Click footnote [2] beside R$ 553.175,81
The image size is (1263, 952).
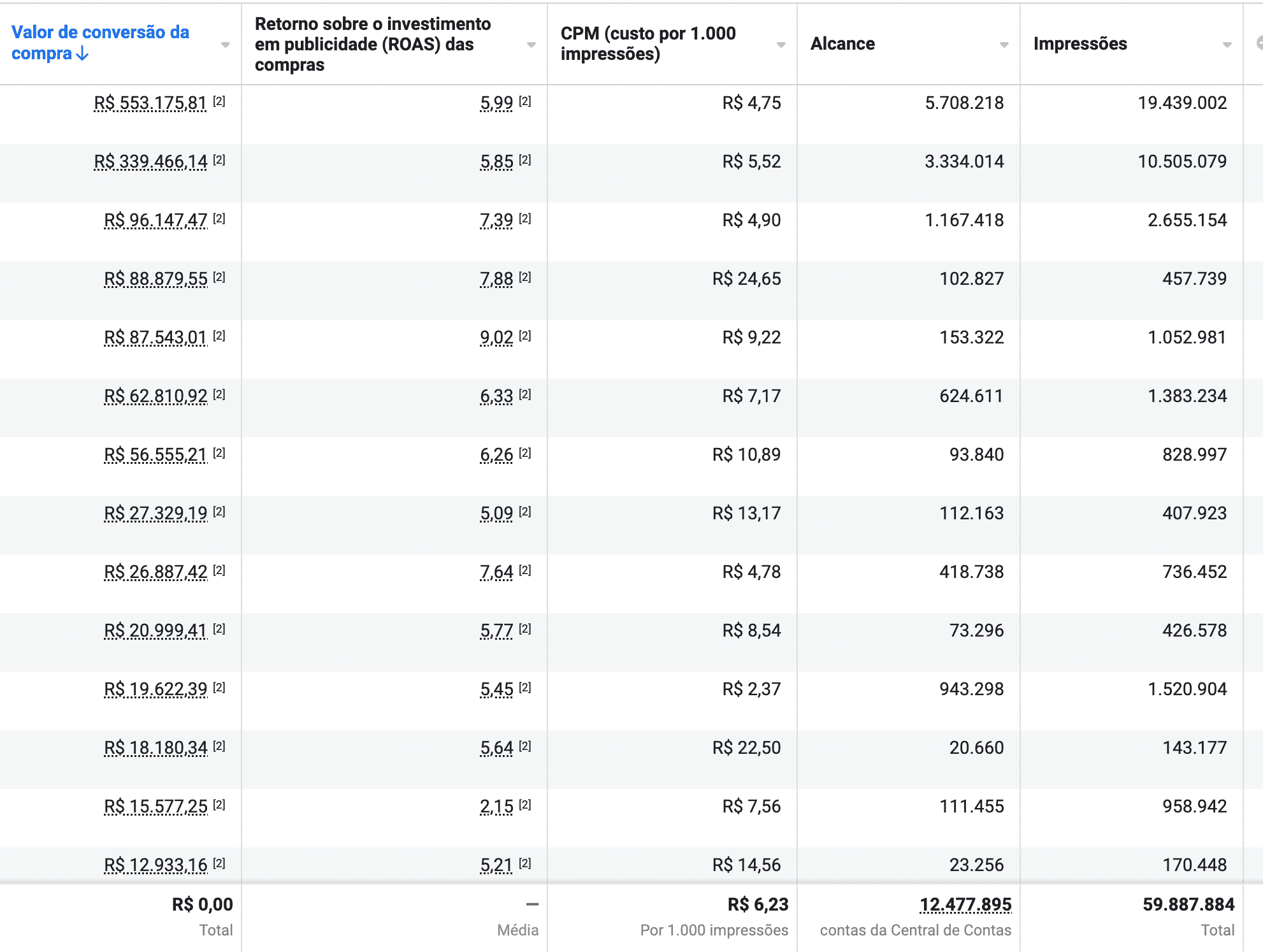pyautogui.click(x=219, y=101)
